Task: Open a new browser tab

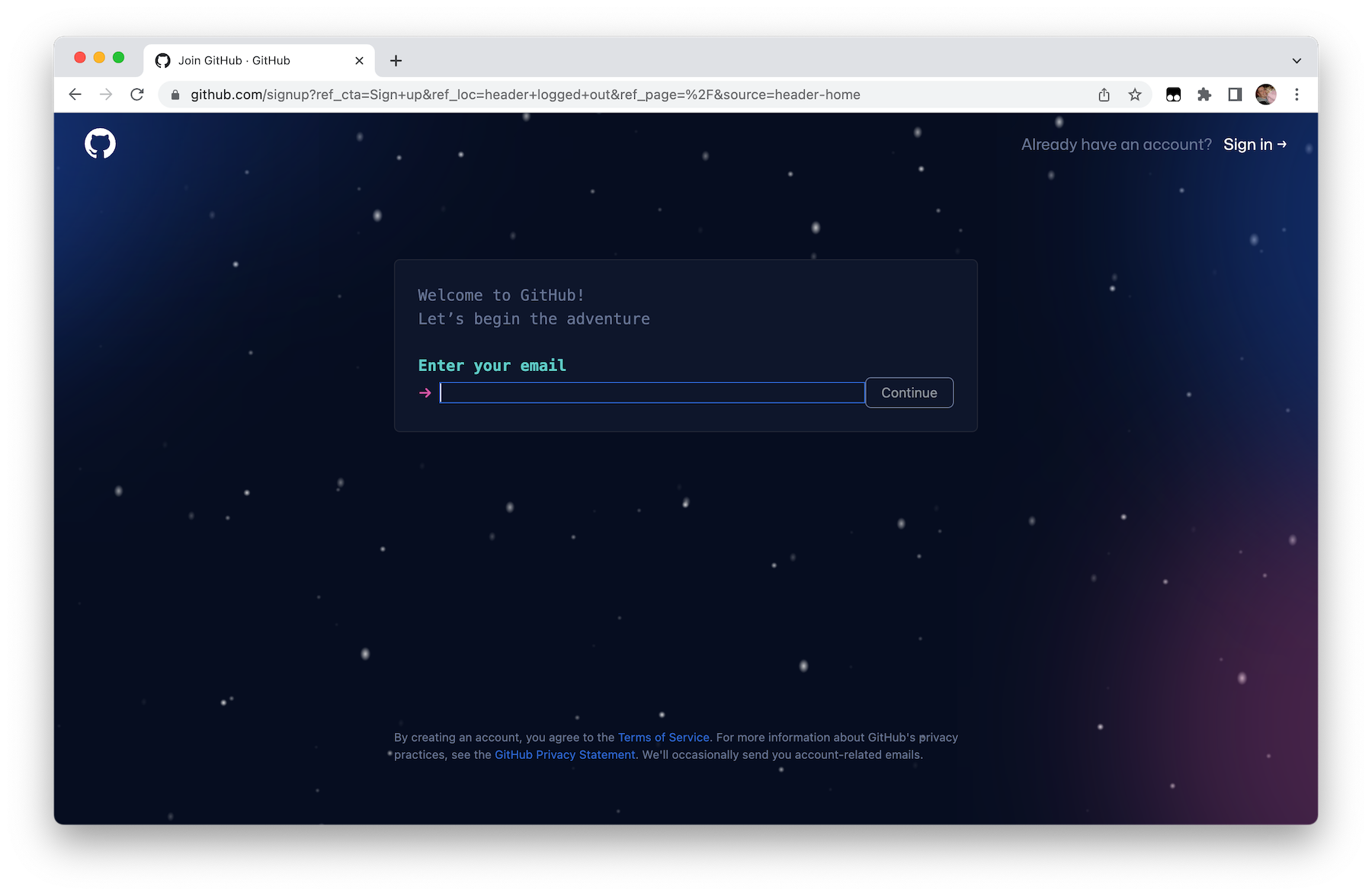Action: pyautogui.click(x=395, y=61)
